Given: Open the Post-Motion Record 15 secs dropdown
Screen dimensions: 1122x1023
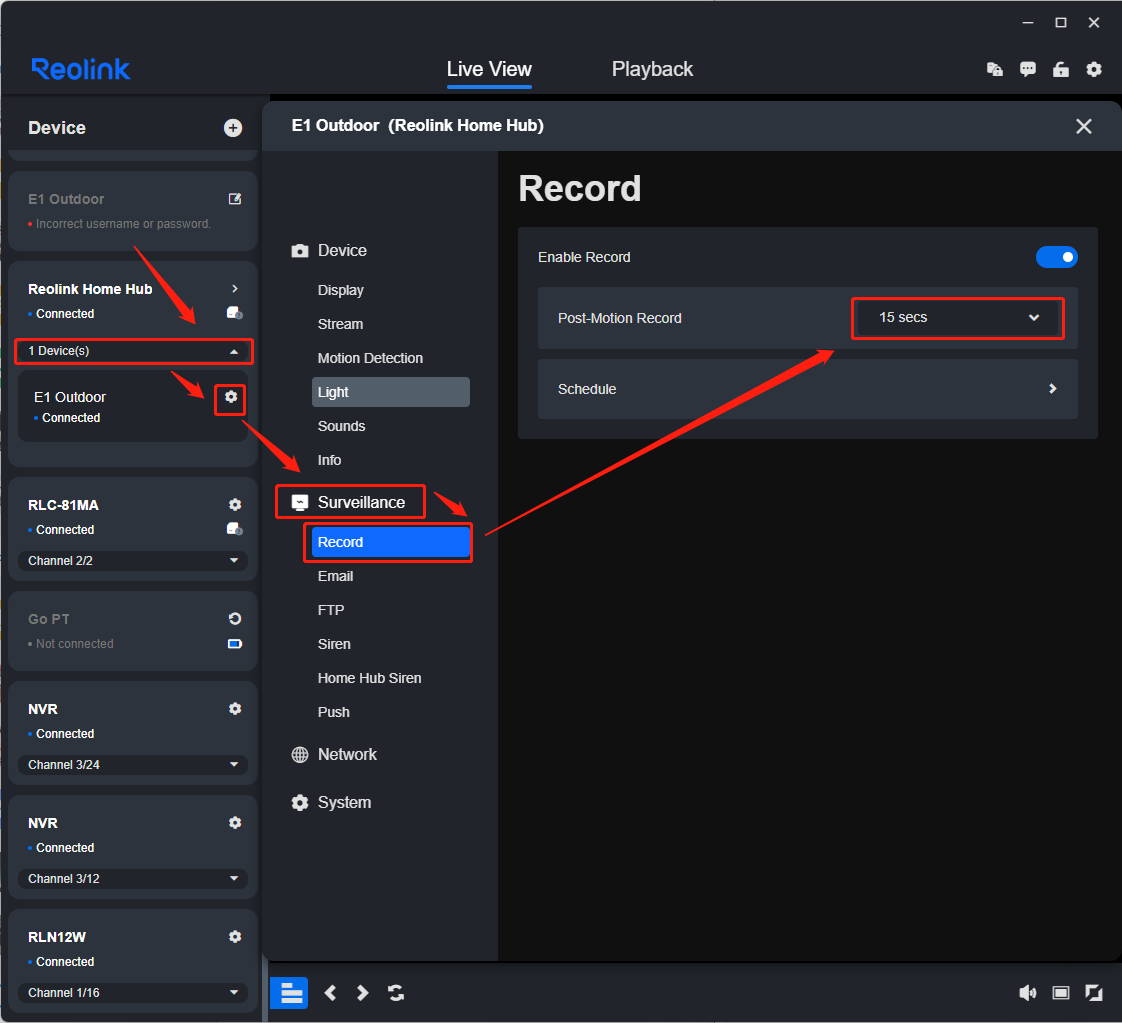Looking at the screenshot, I should (x=957, y=318).
